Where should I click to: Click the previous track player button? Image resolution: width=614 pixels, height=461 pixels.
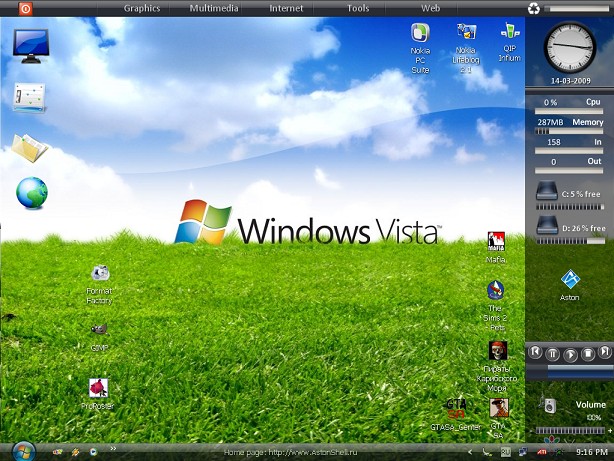(535, 352)
